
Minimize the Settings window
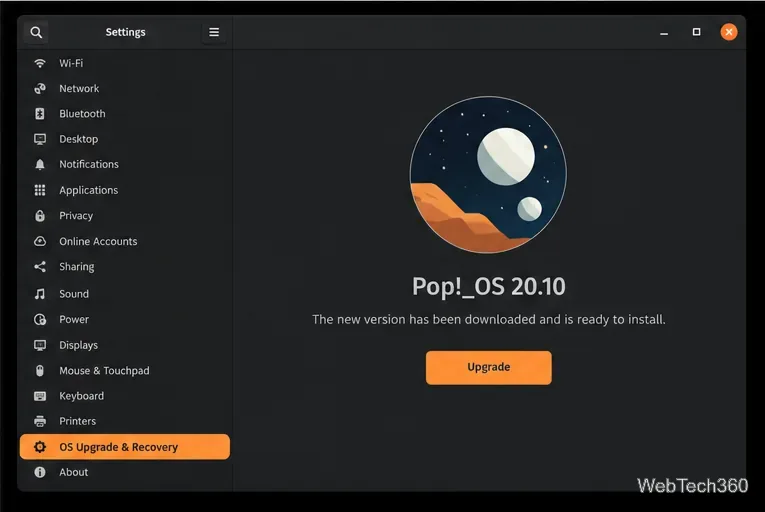tap(664, 33)
